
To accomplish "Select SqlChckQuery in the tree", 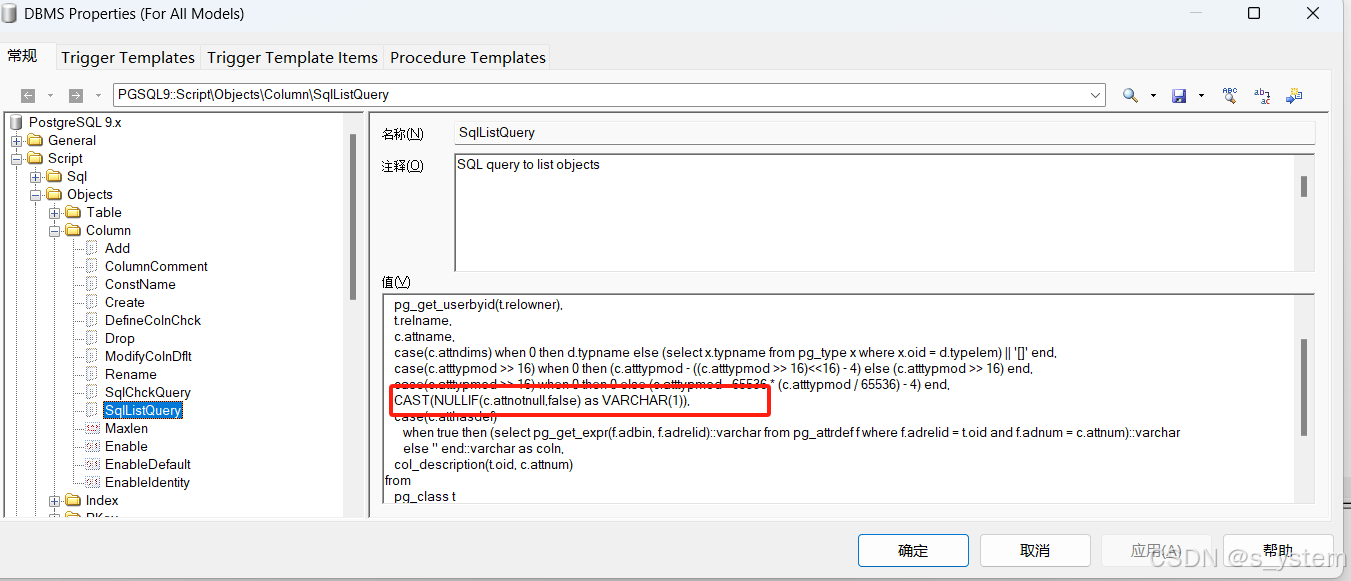I will point(147,392).
